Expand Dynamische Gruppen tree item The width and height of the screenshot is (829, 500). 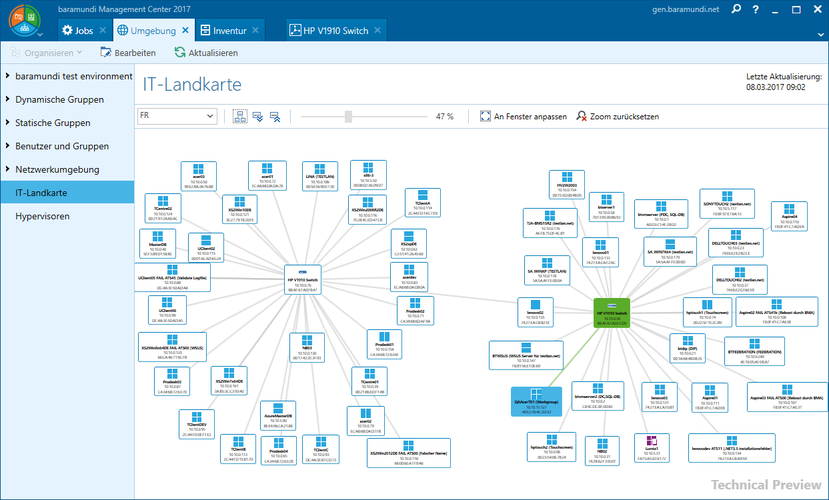(7, 99)
